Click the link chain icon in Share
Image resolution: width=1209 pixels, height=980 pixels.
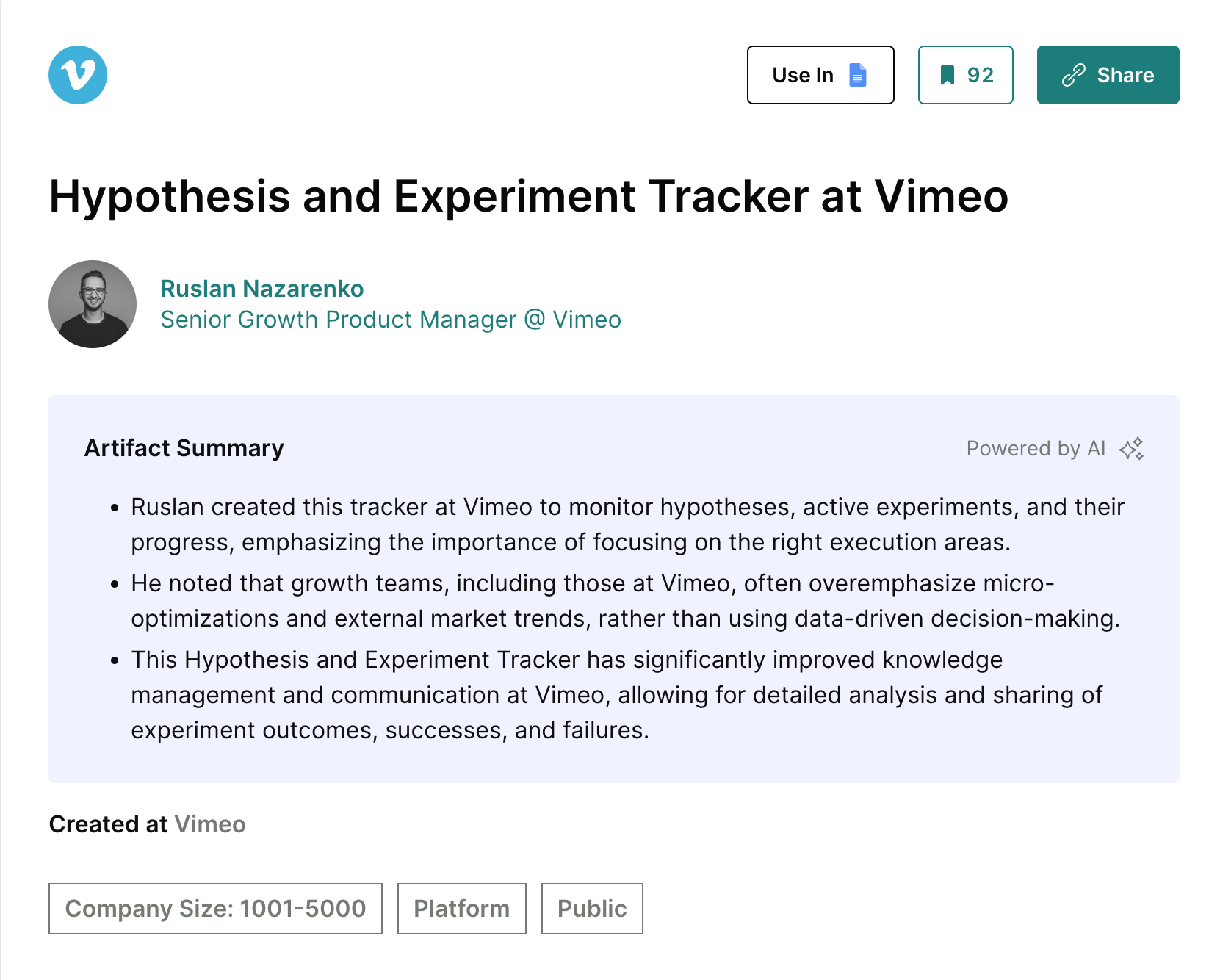1073,75
